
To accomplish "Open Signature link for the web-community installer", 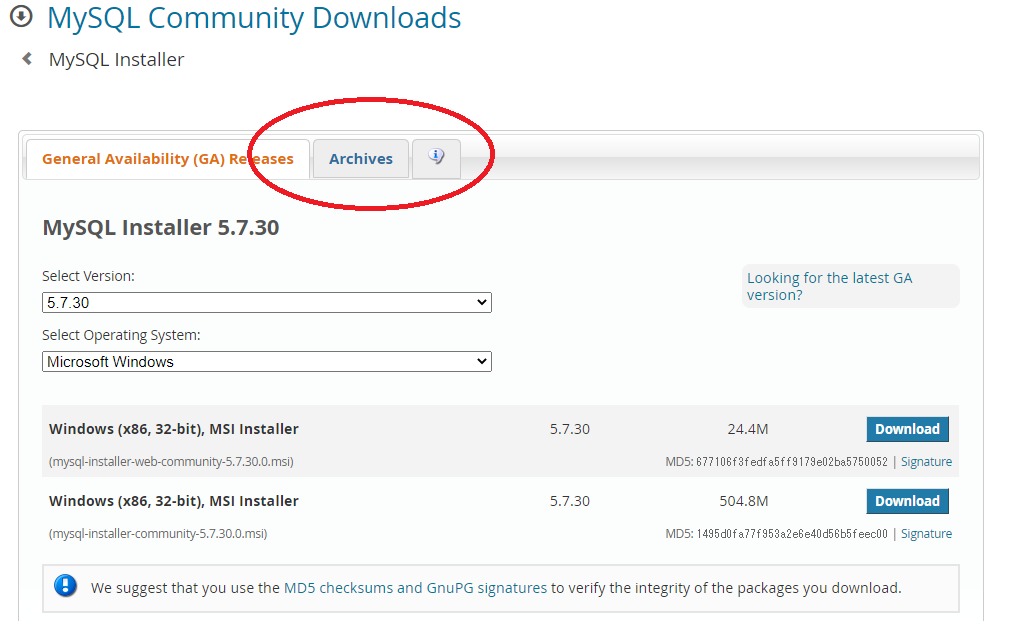I will coord(926,462).
